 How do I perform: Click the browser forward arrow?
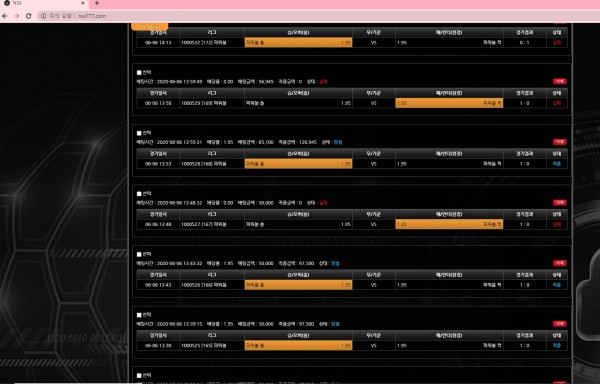(x=16, y=16)
